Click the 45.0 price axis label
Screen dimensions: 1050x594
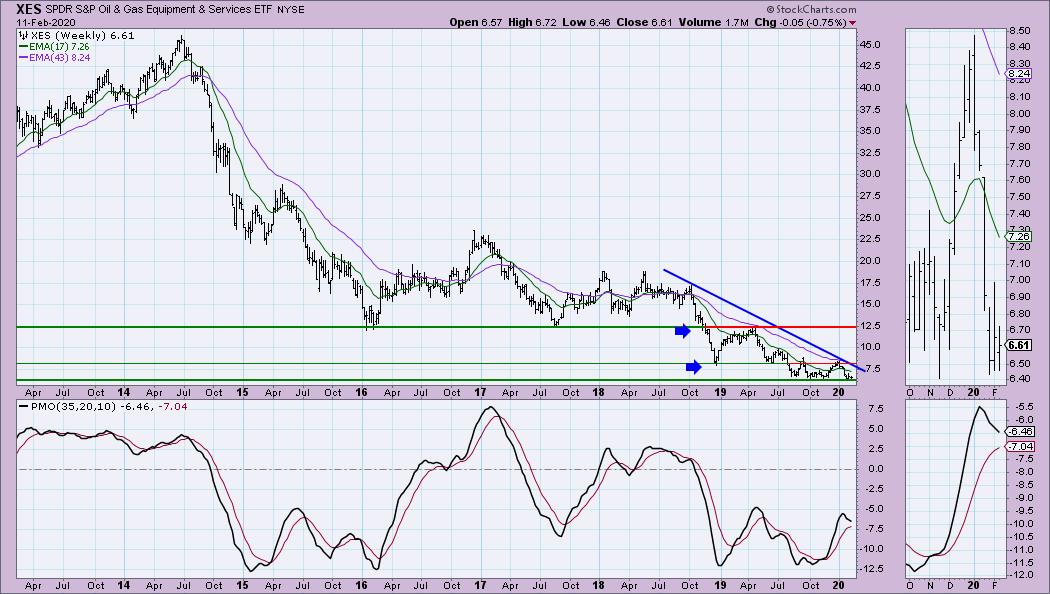pos(872,45)
